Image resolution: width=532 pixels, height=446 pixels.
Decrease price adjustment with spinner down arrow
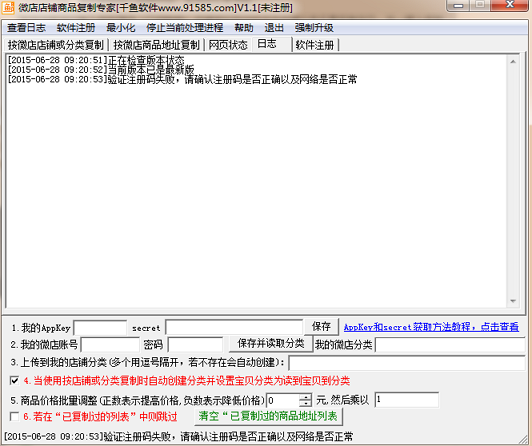pyautogui.click(x=305, y=403)
